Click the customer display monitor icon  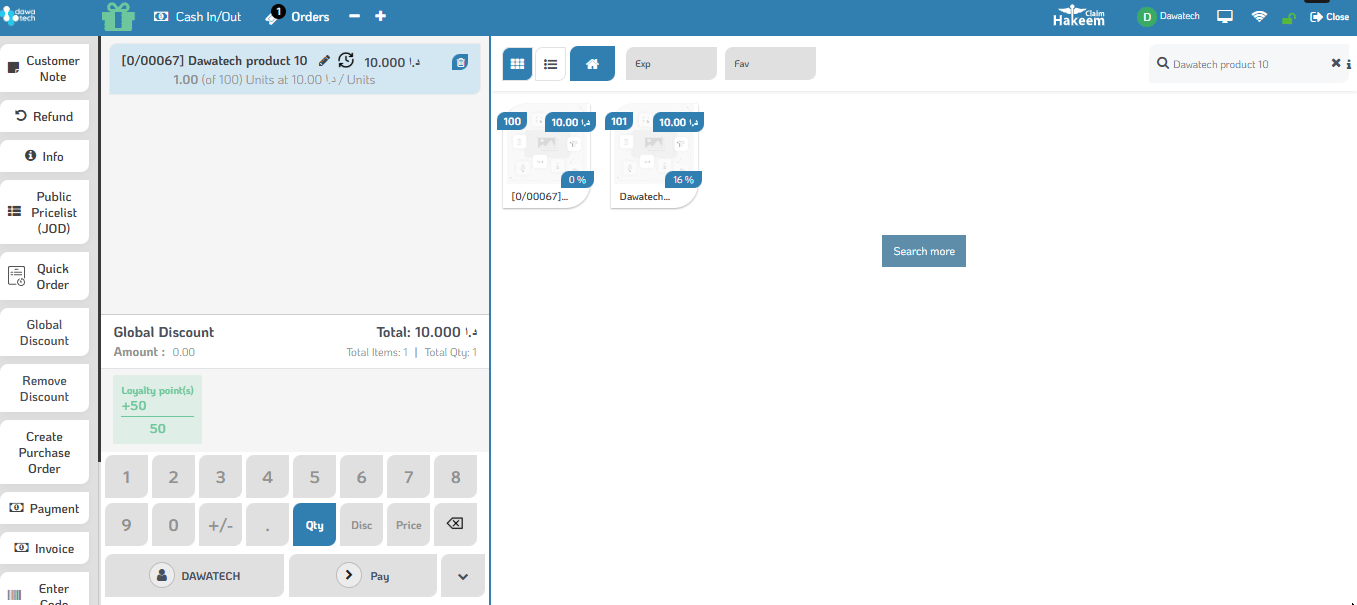click(x=1225, y=17)
